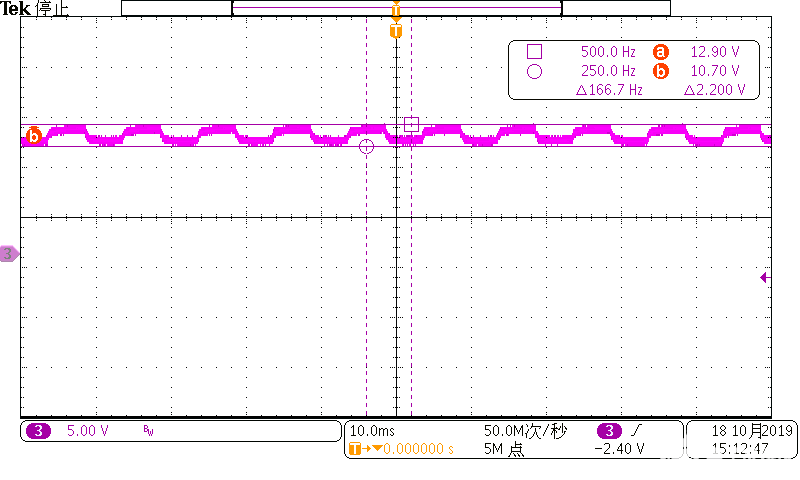Click the 18 10月2019 date readout
The image size is (800, 480).
point(752,431)
